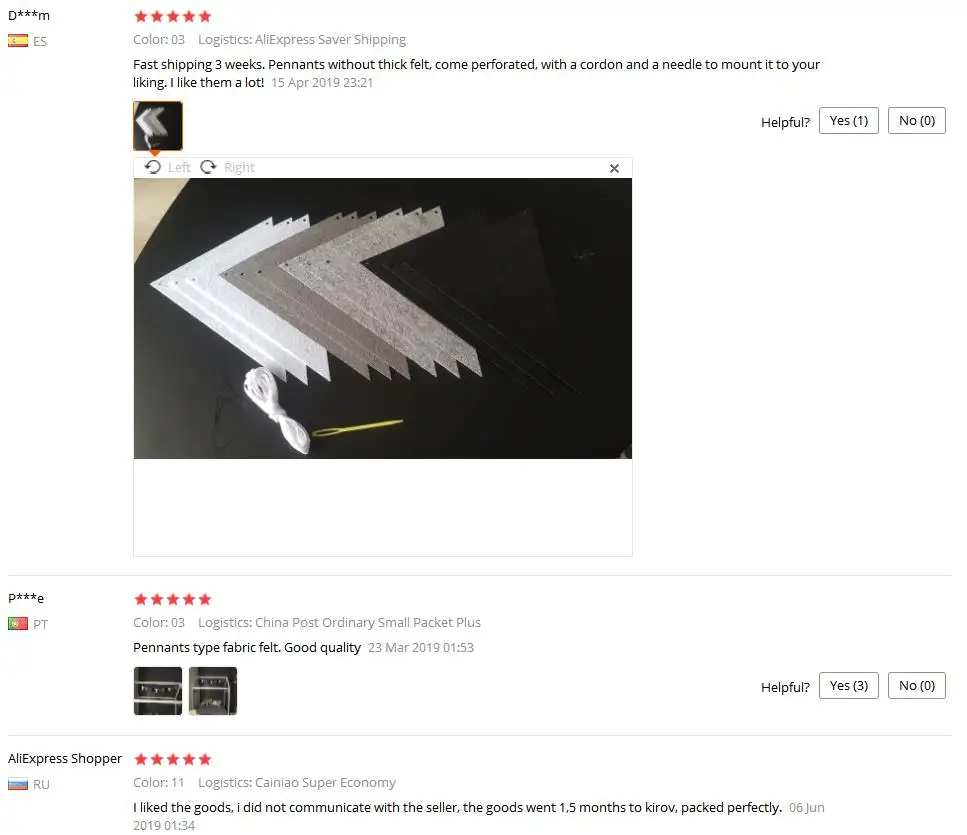This screenshot has width=967, height=835.
Task: Click the AliExpress Shopper star rating
Action: (173, 759)
